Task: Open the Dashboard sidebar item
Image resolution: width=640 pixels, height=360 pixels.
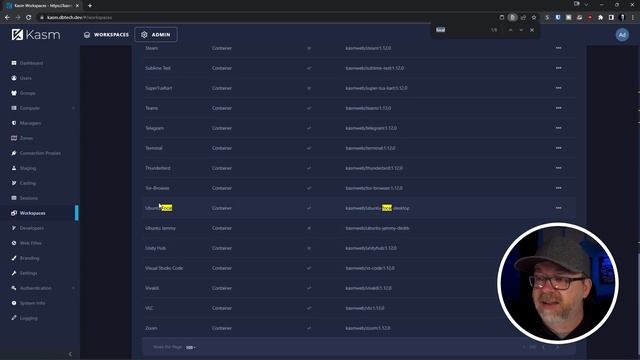Action: pos(31,63)
